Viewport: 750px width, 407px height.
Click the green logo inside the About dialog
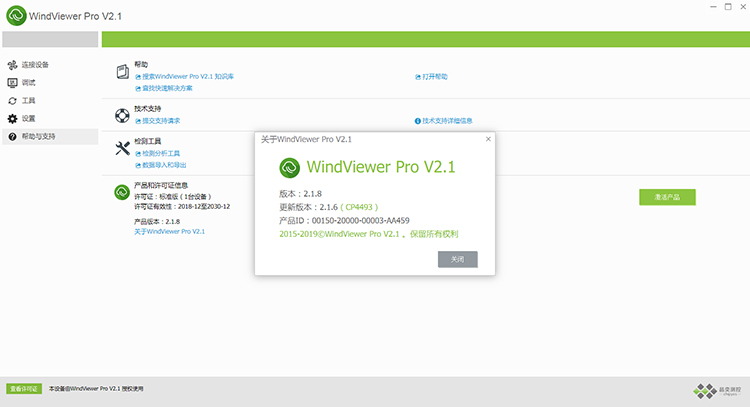289,168
